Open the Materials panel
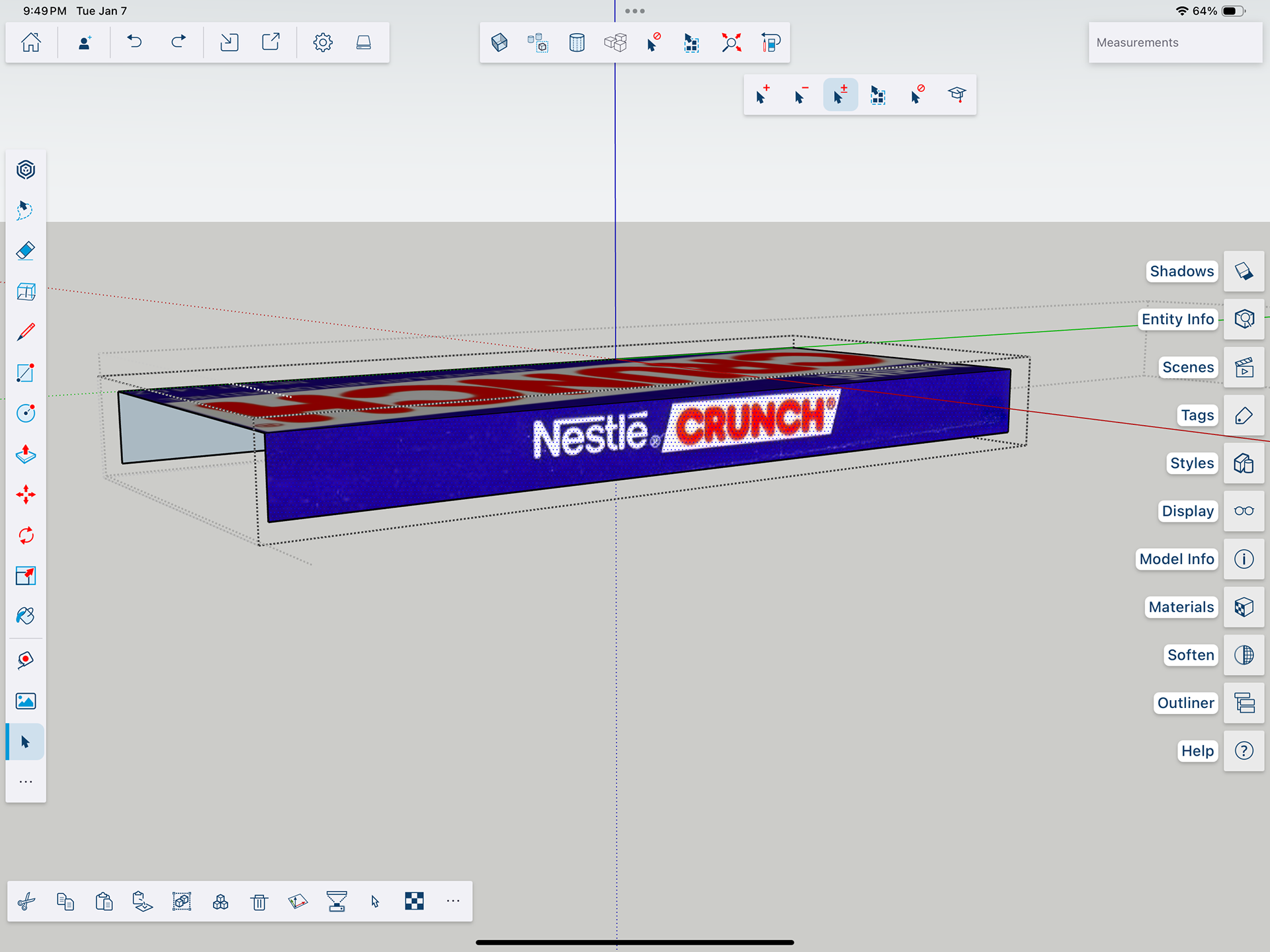Image resolution: width=1270 pixels, height=952 pixels. [x=1244, y=607]
